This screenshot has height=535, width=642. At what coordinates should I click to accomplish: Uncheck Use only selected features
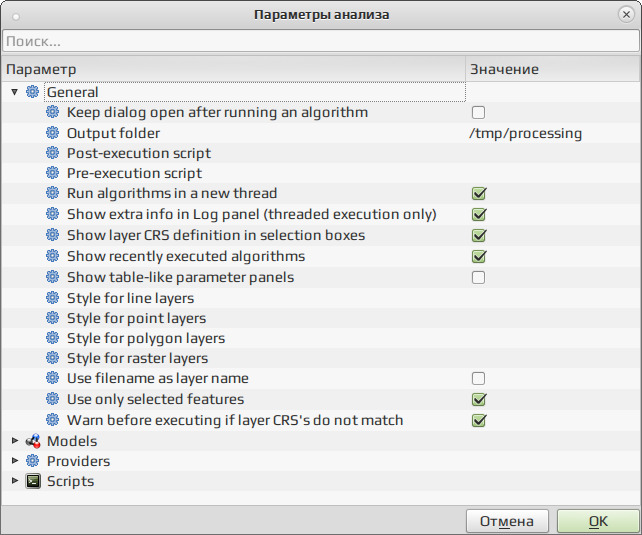pyautogui.click(x=479, y=399)
